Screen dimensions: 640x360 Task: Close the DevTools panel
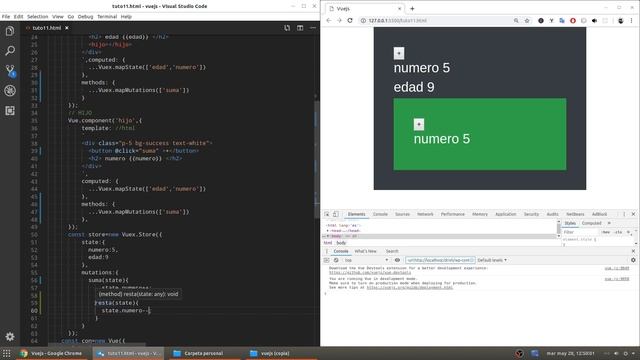coord(633,214)
